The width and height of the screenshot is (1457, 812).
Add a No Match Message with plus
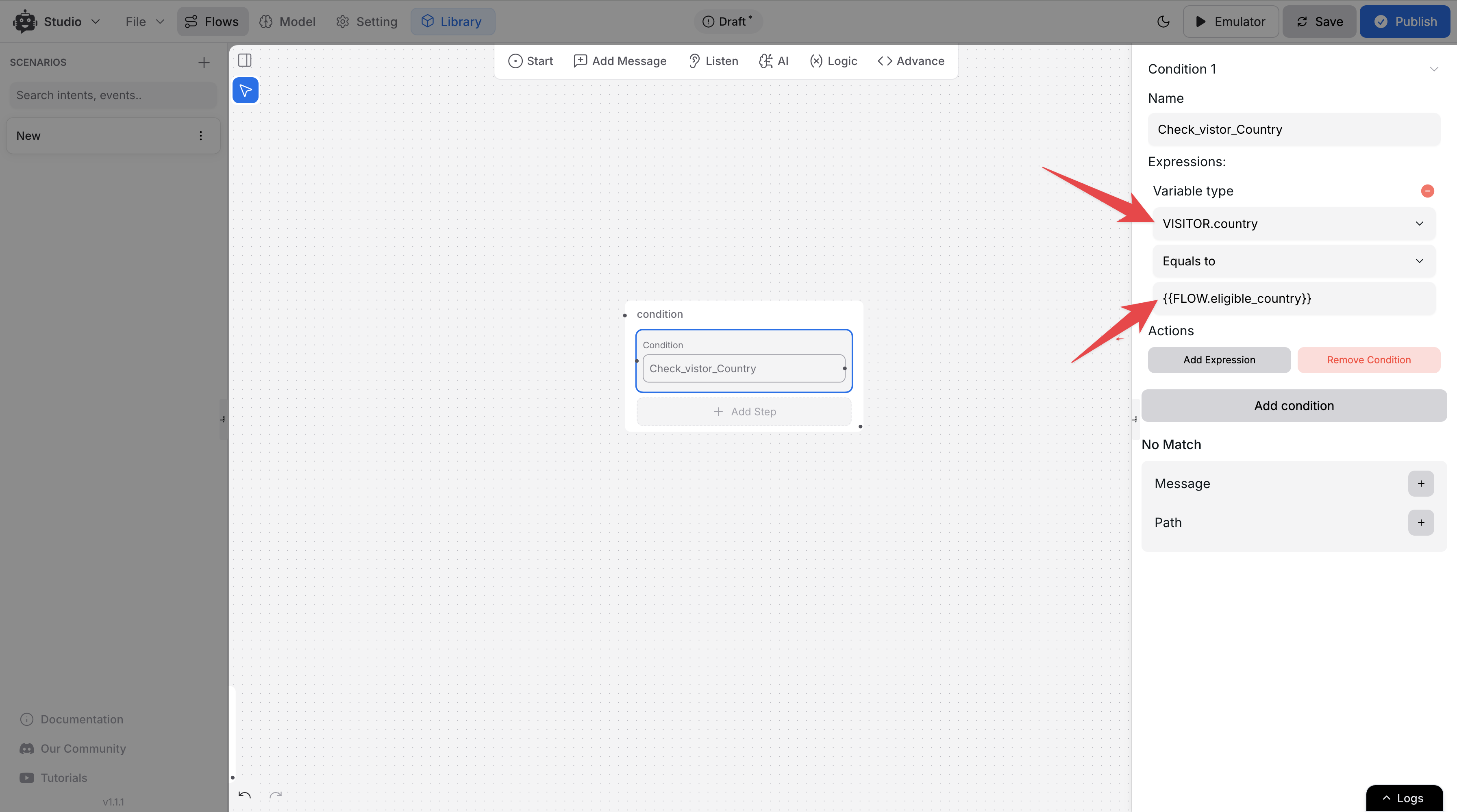pos(1421,484)
